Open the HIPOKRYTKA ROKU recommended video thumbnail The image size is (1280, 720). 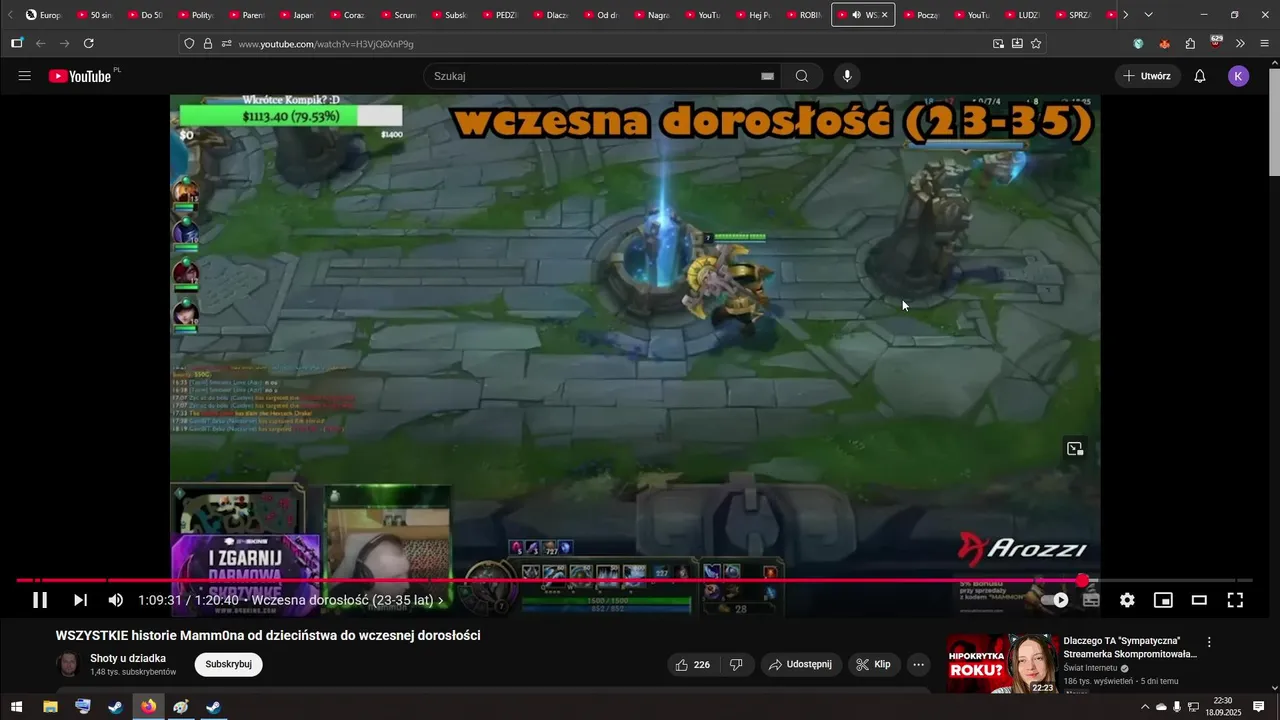point(1002,664)
